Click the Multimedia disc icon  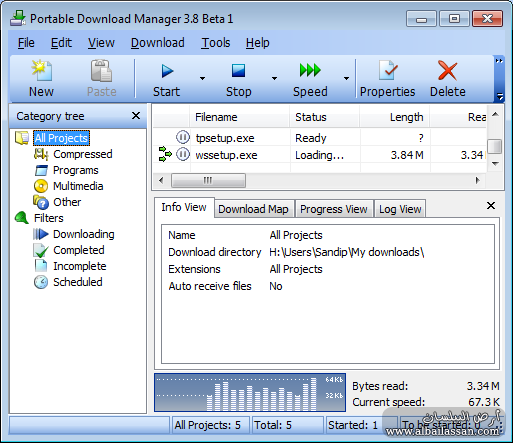coord(41,186)
